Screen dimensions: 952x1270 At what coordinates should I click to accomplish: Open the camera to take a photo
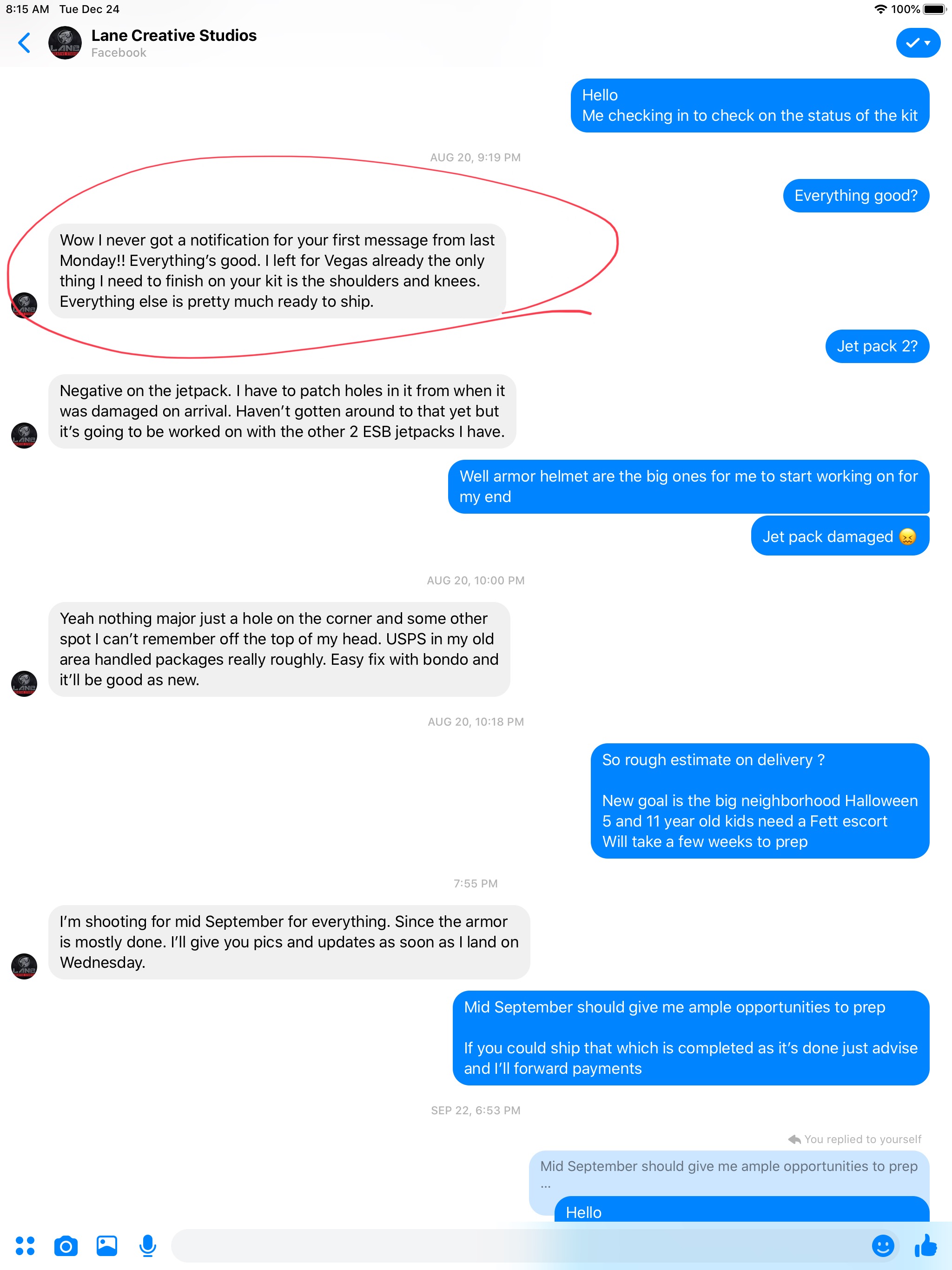coord(66,1246)
